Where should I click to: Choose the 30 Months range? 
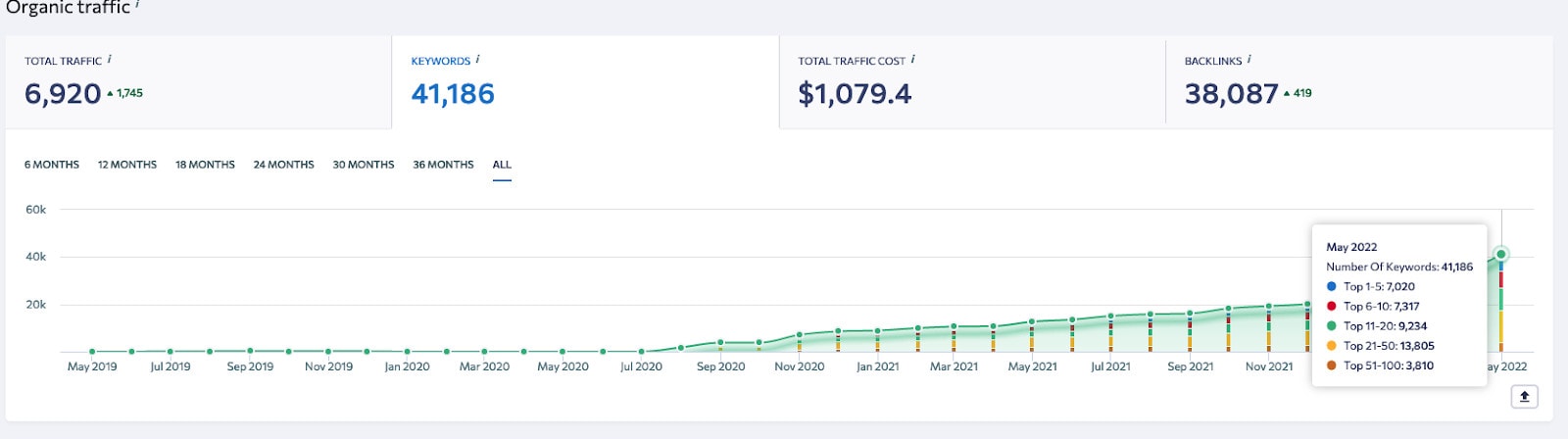pyautogui.click(x=363, y=165)
